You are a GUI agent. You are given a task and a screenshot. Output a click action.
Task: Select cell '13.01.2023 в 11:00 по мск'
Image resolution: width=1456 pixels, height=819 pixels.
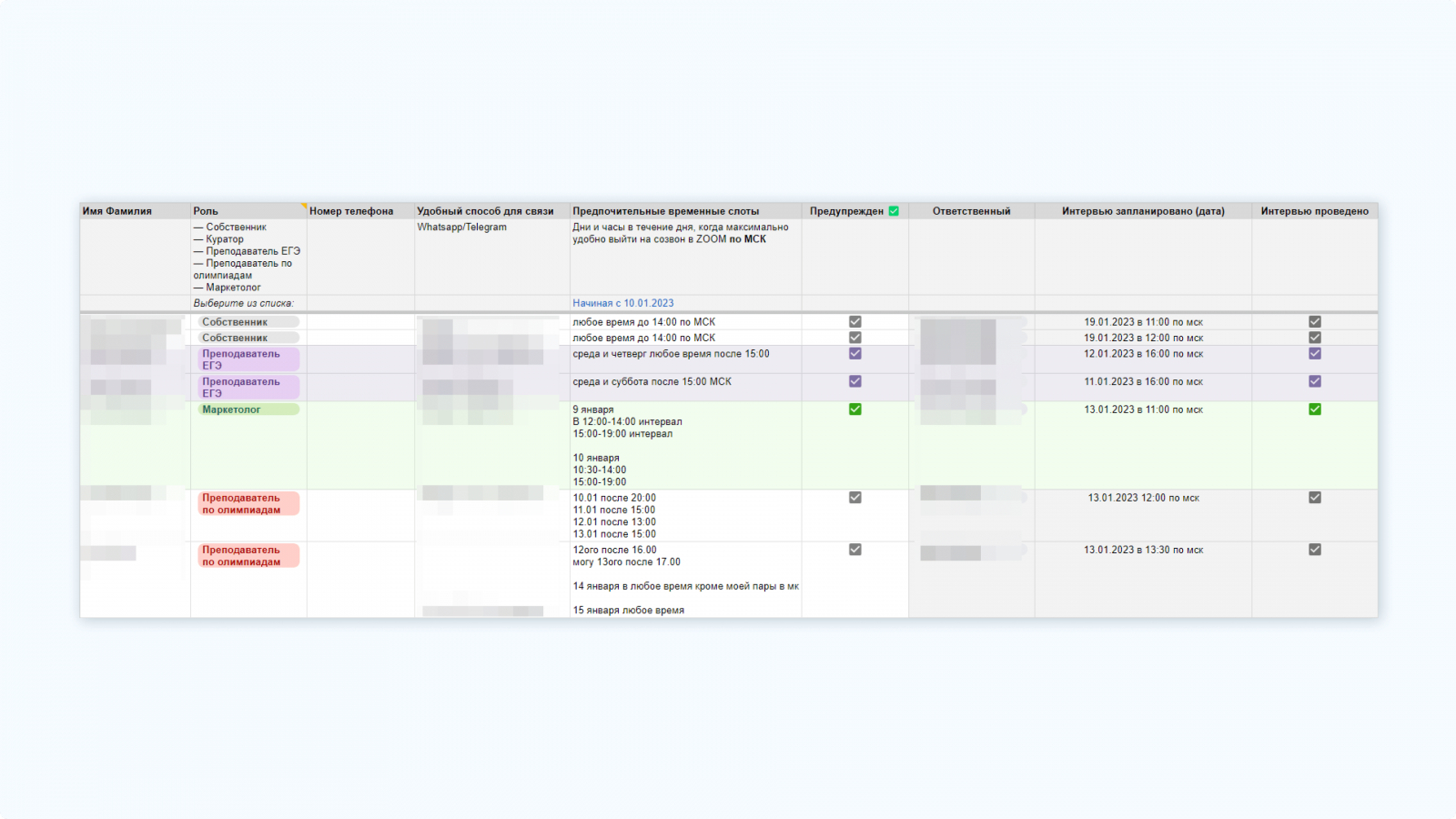coord(1143,446)
